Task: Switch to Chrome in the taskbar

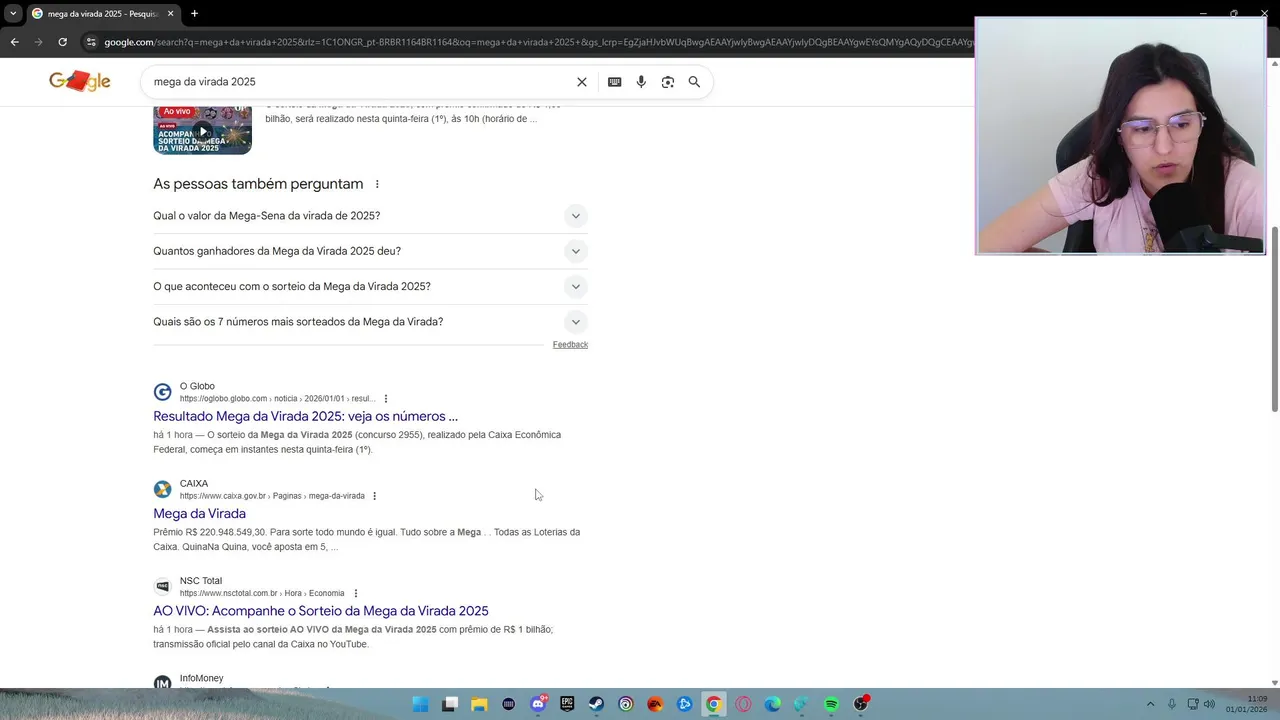Action: click(713, 704)
